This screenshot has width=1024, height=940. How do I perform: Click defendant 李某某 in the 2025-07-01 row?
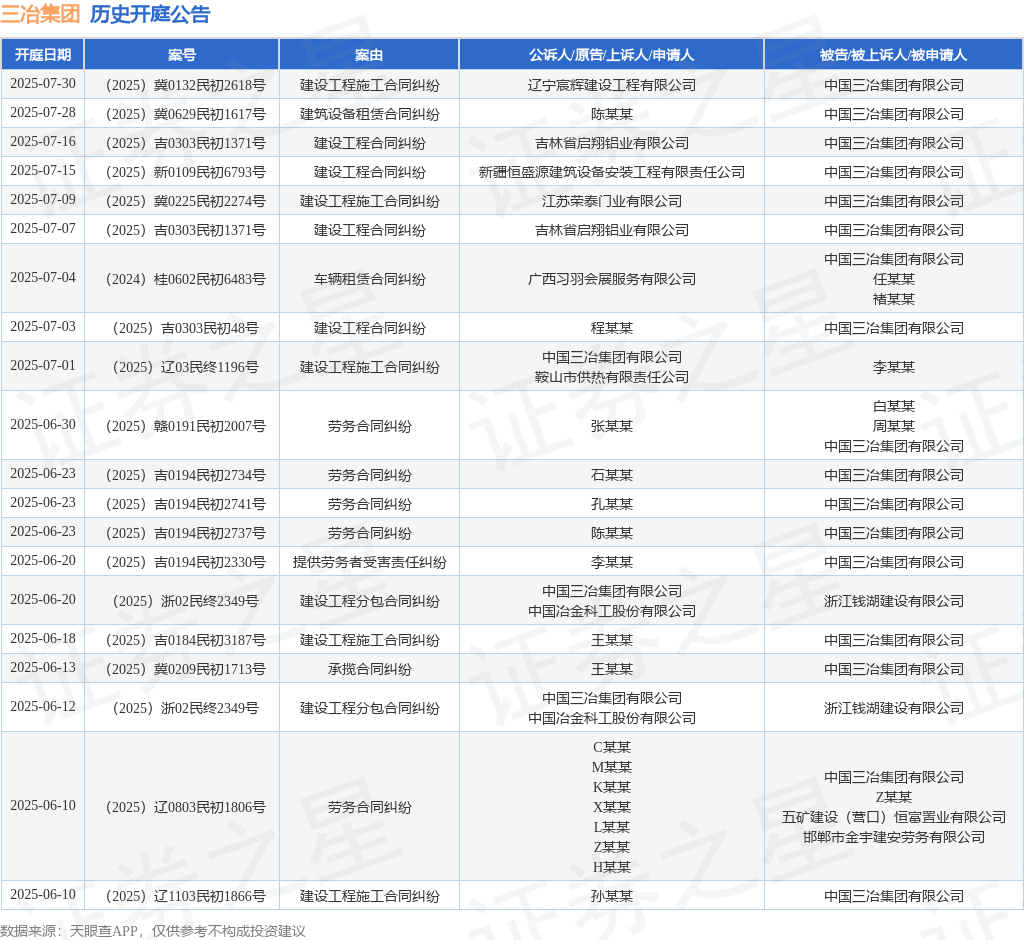[894, 367]
